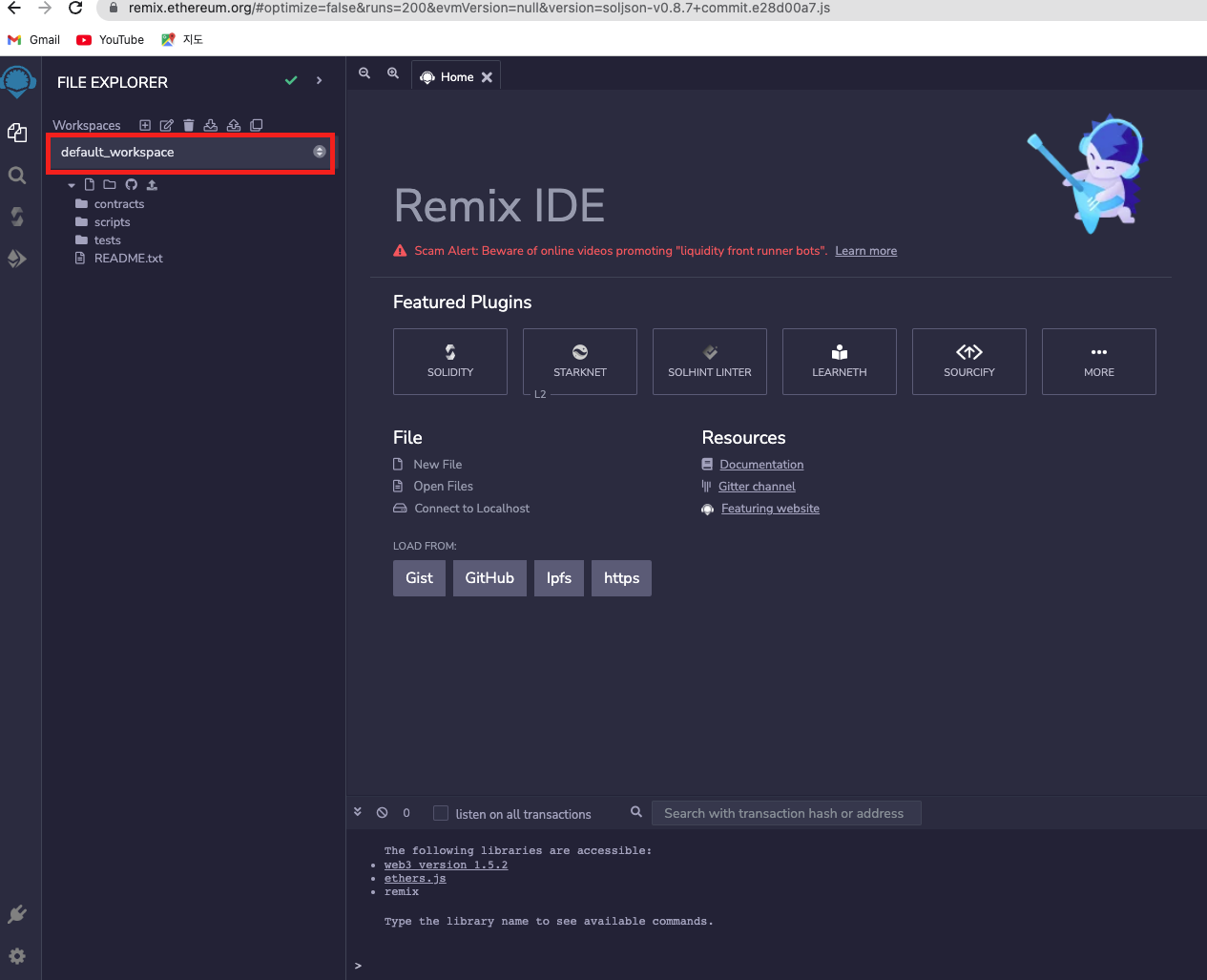Clone workspace using copy icon
1207x980 pixels.
pos(257,125)
